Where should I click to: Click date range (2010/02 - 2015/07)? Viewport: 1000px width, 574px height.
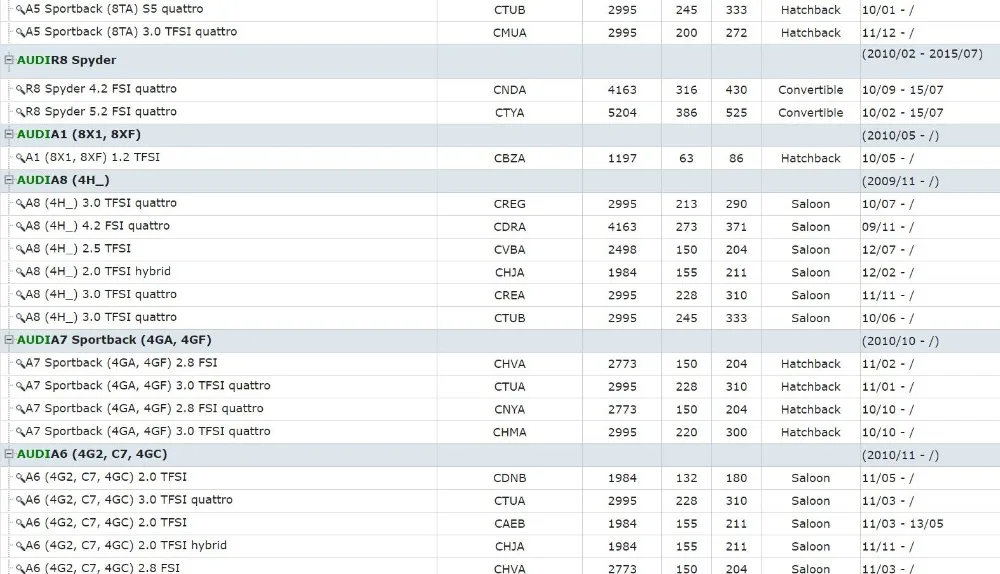[922, 54]
